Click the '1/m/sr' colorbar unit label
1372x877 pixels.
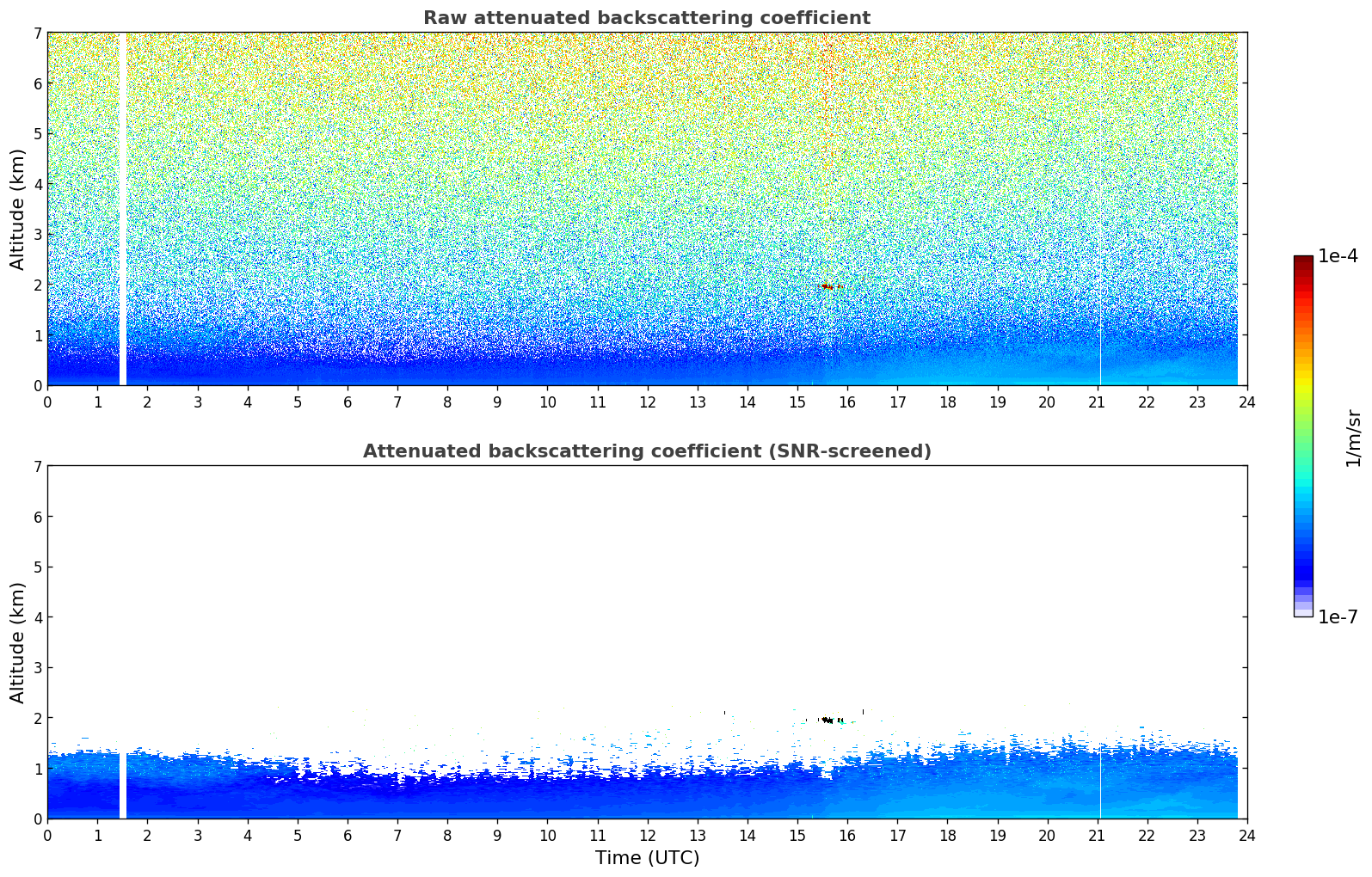pos(1353,438)
